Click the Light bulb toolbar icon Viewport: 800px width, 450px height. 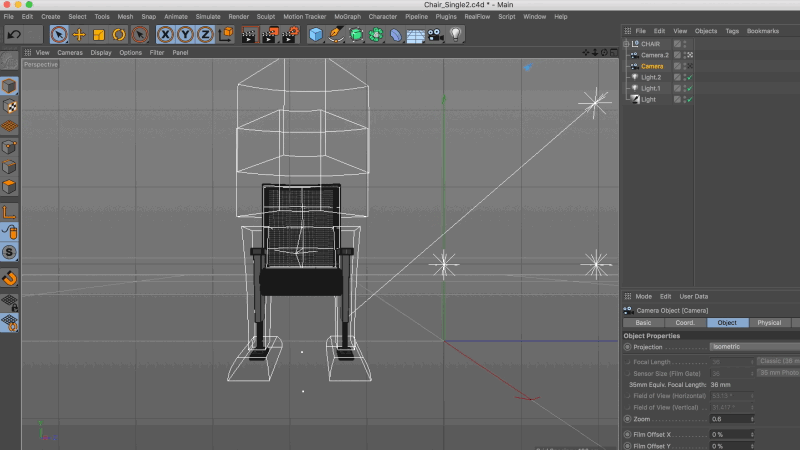tap(456, 34)
